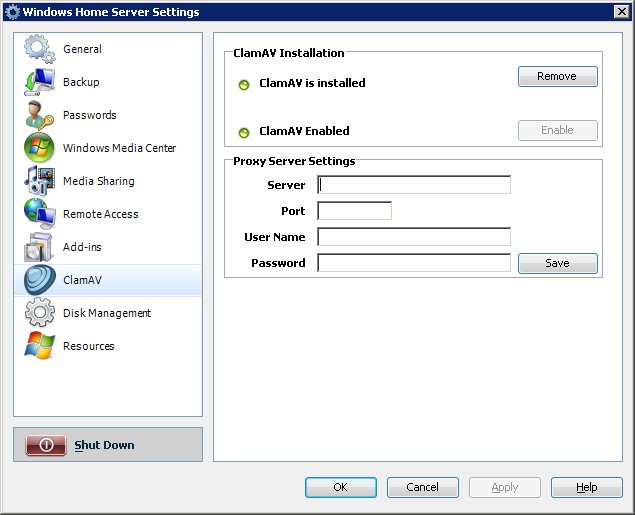
Task: Click the disabled Apply button
Action: (505, 487)
